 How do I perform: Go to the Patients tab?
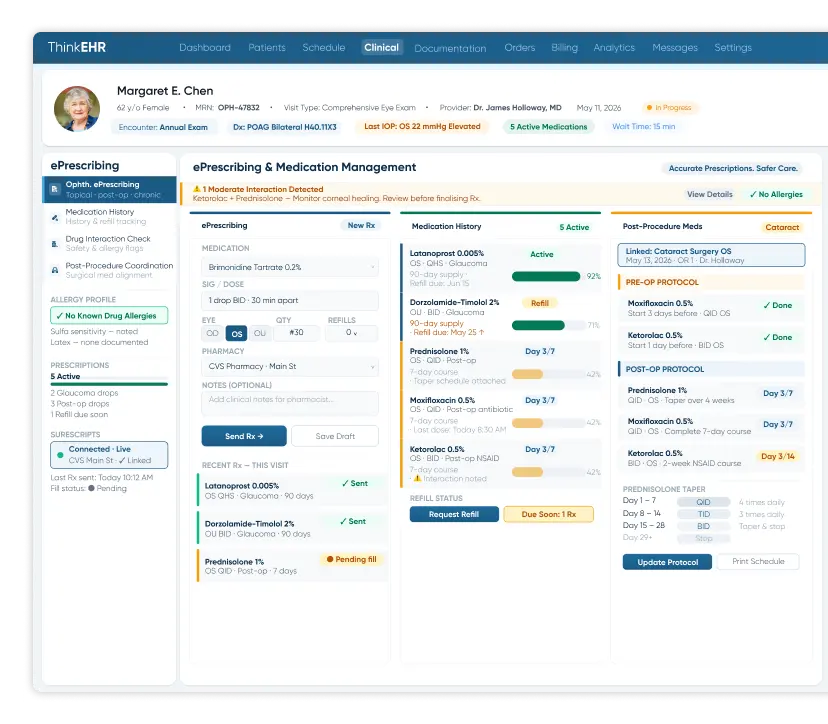coord(267,48)
